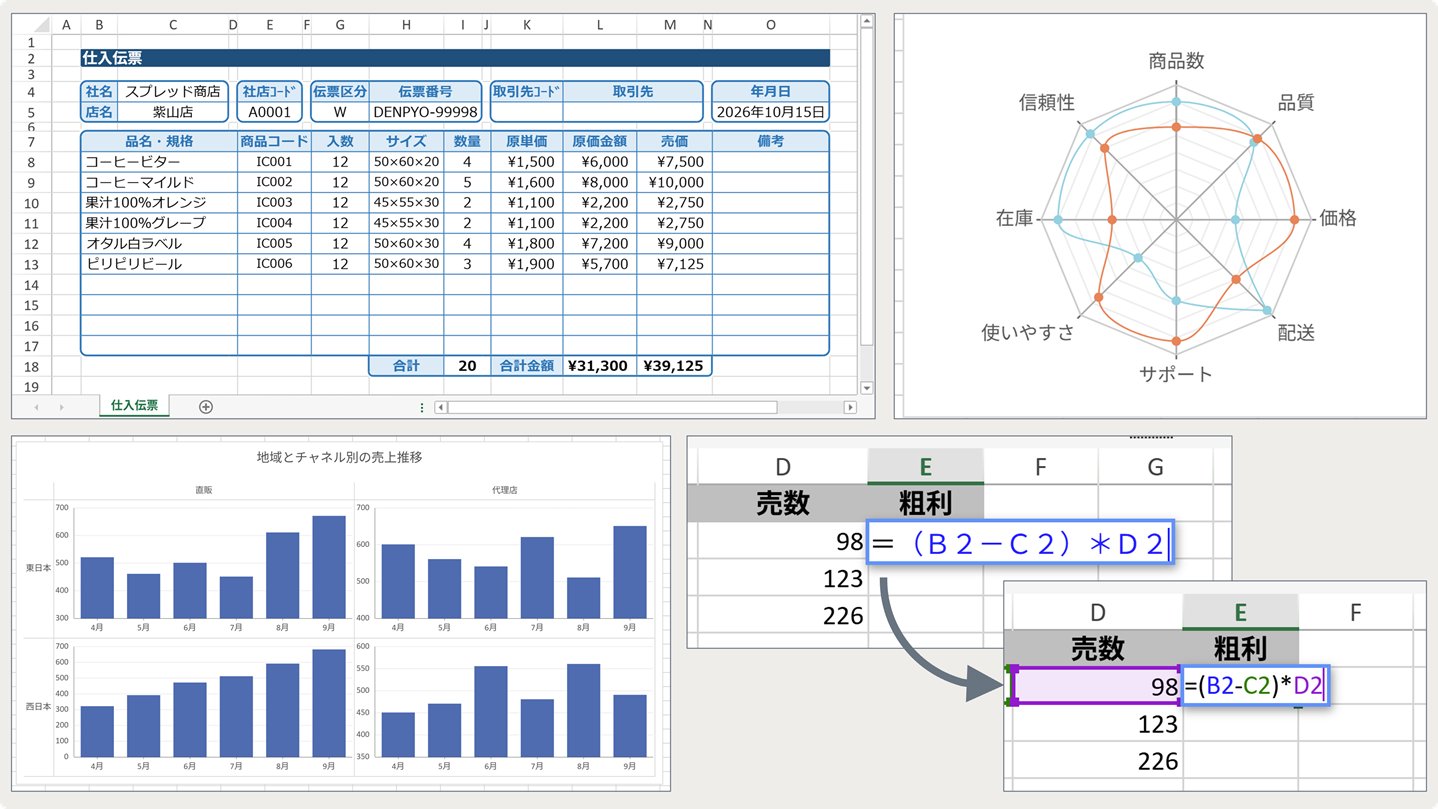Screen dimensions: 1438x809
Task: Select the total ¥31,300 cell
Action: coord(600,366)
